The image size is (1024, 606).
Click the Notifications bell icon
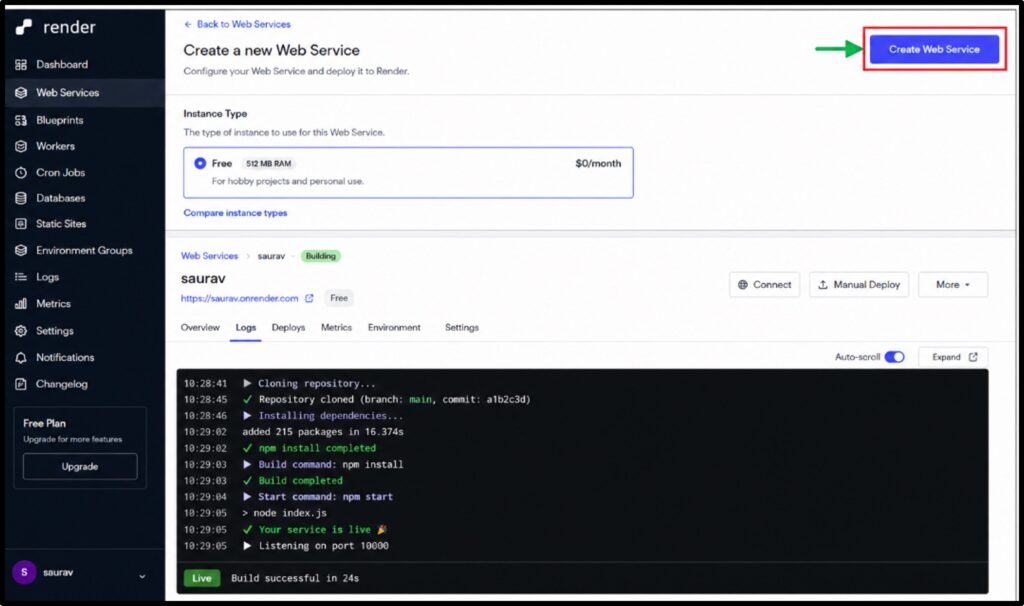(21, 357)
